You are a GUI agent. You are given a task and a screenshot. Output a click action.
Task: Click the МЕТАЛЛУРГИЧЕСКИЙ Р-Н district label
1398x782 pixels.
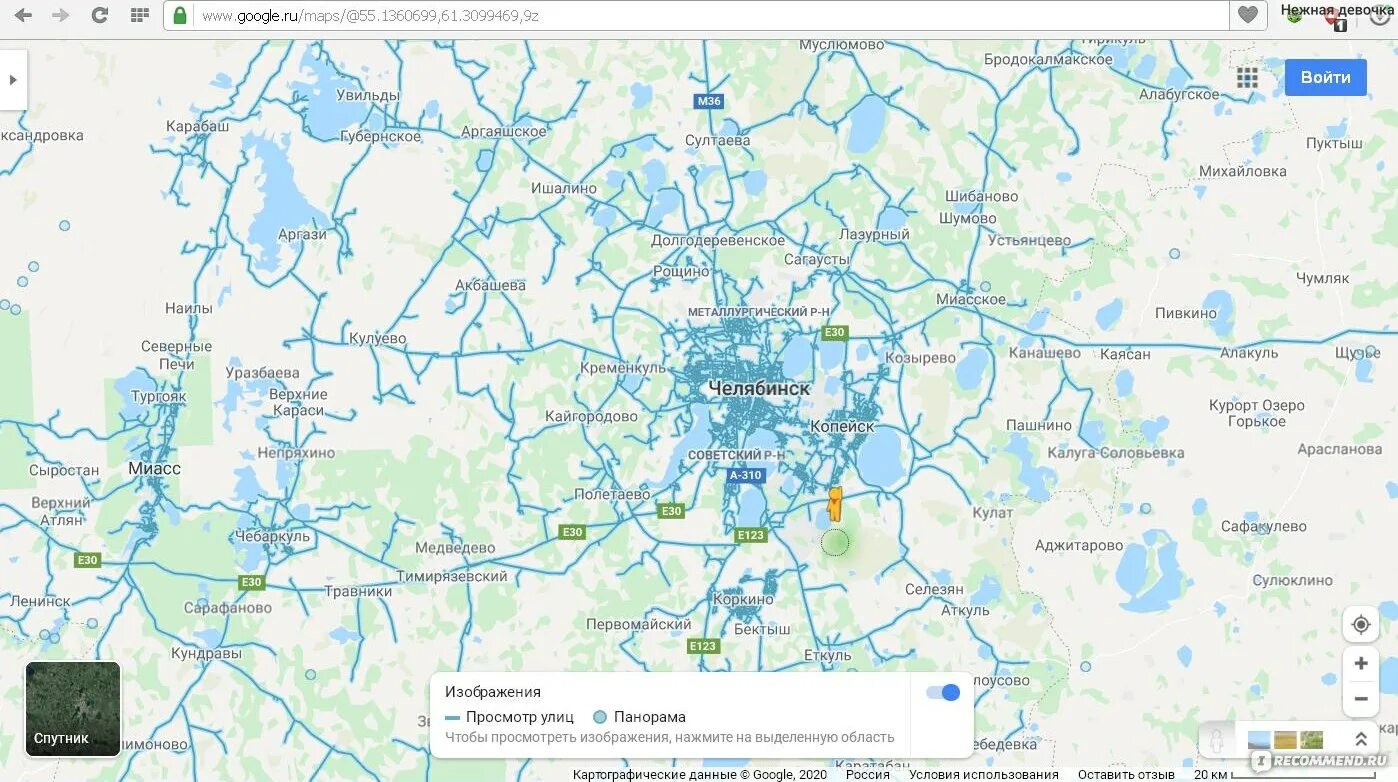[761, 312]
